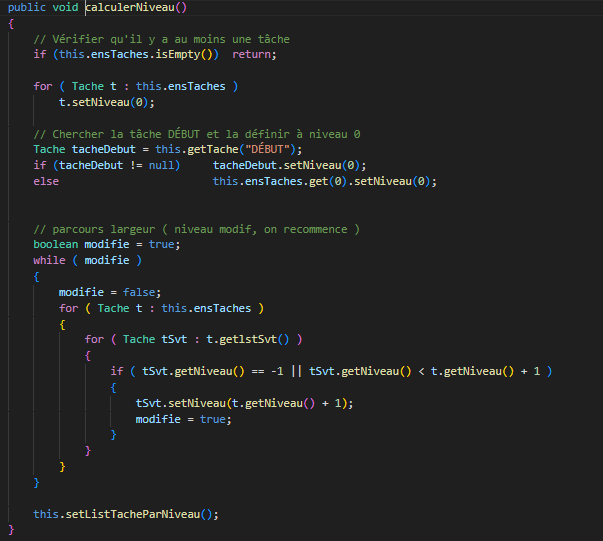Click the comment starting with Vérifier
Screen dimensions: 603x541
click(x=161, y=39)
